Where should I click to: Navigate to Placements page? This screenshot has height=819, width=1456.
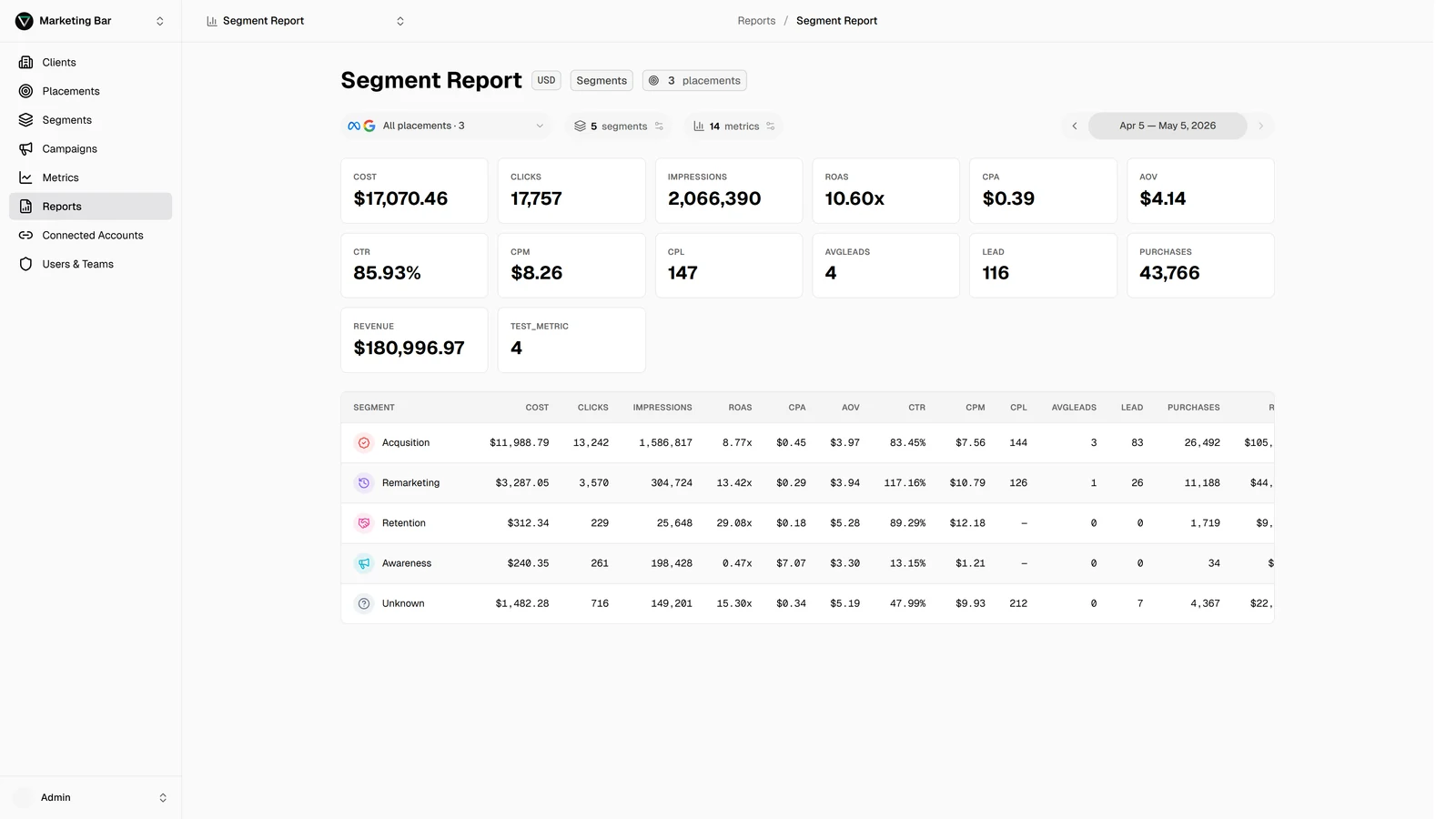pyautogui.click(x=91, y=91)
